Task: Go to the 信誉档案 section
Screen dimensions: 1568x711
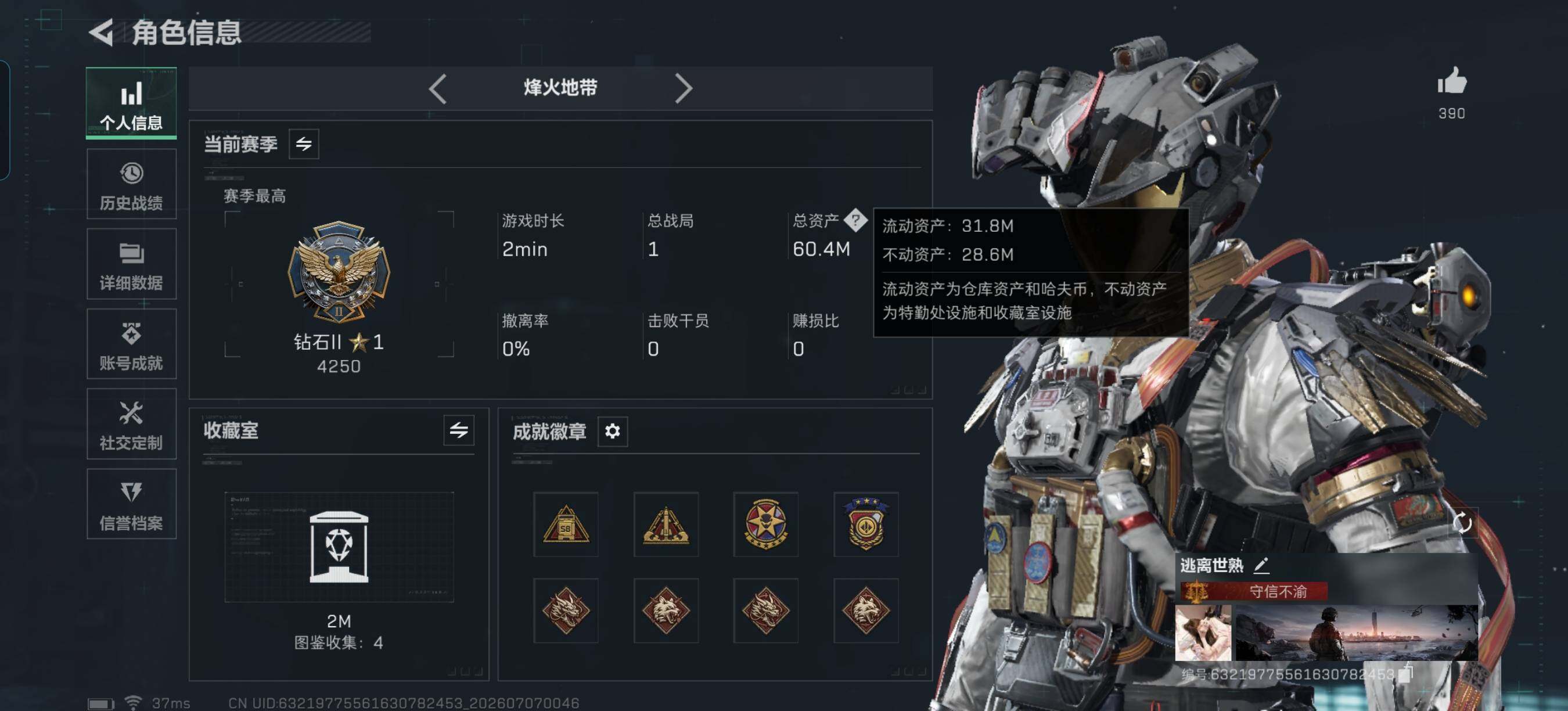Action: click(131, 504)
